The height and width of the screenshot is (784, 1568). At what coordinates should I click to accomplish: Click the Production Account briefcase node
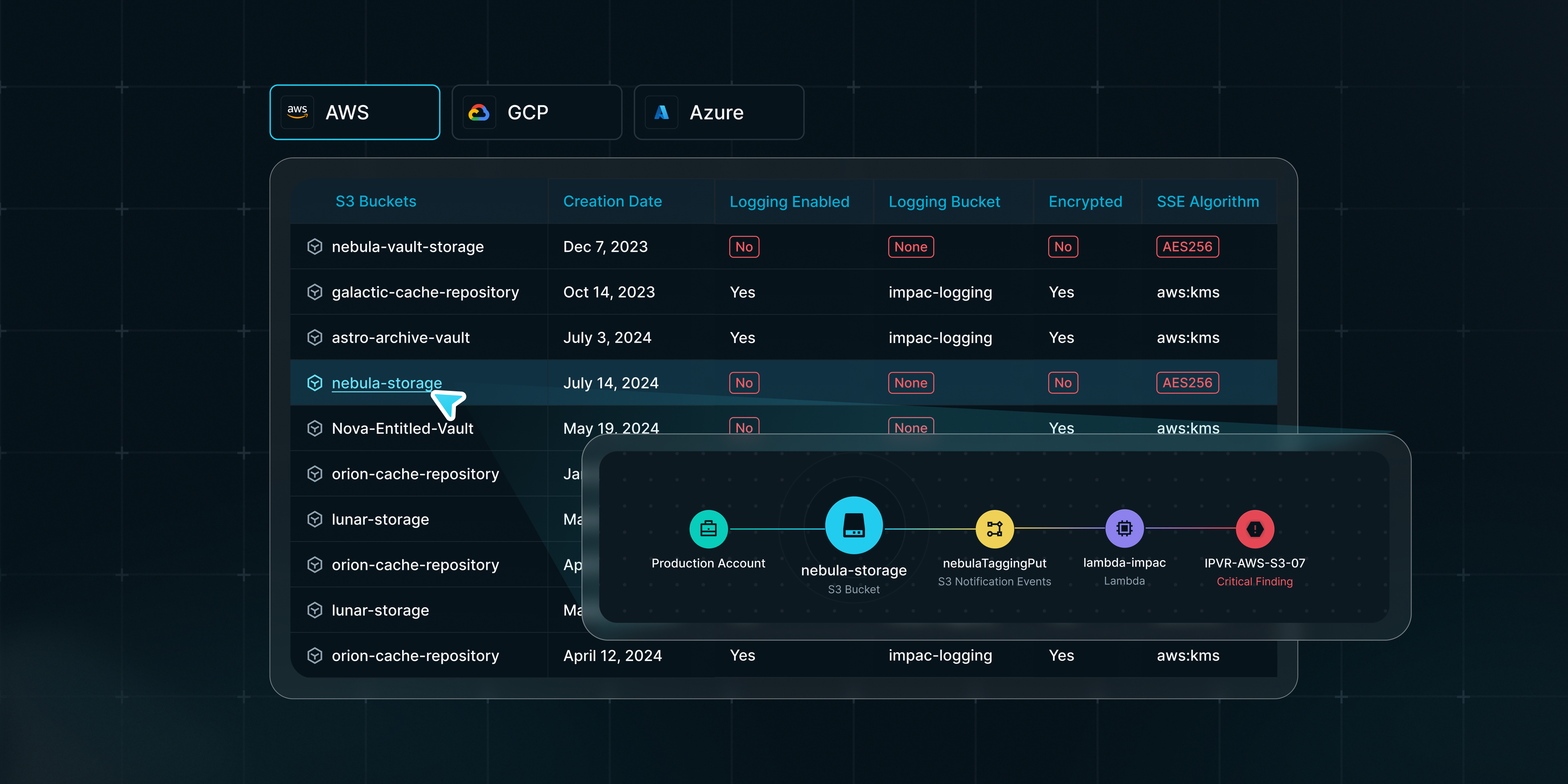pyautogui.click(x=708, y=529)
